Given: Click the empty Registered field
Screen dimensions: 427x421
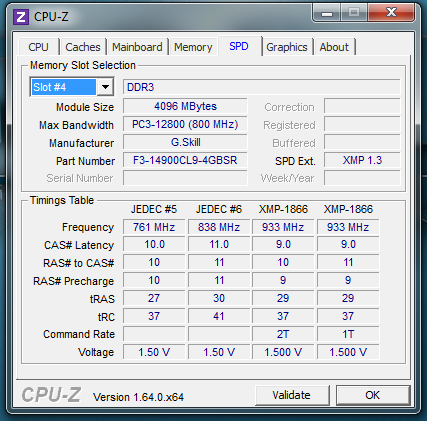Looking at the screenshot, I should click(x=362, y=124).
